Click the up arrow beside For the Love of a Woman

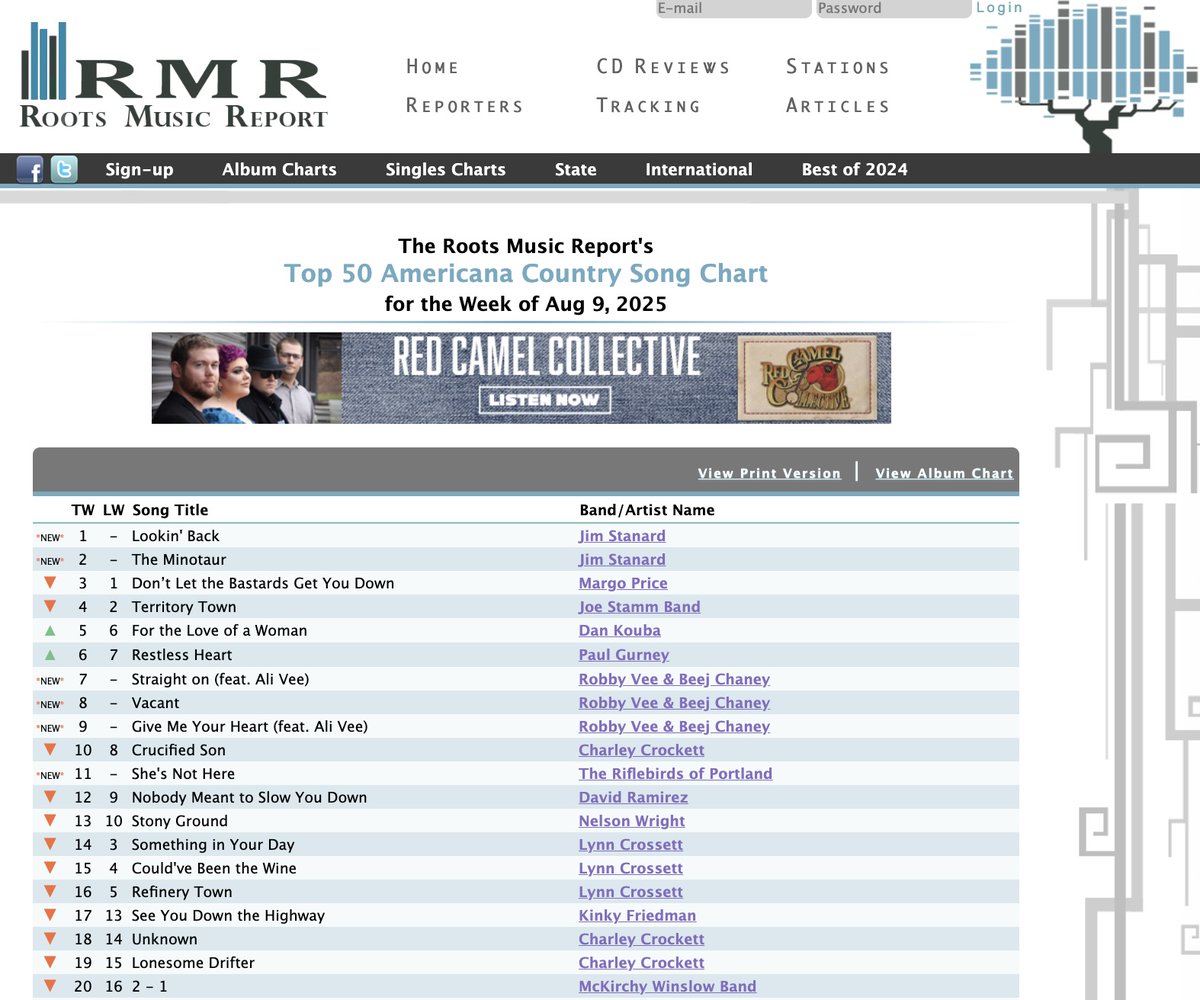coord(50,631)
